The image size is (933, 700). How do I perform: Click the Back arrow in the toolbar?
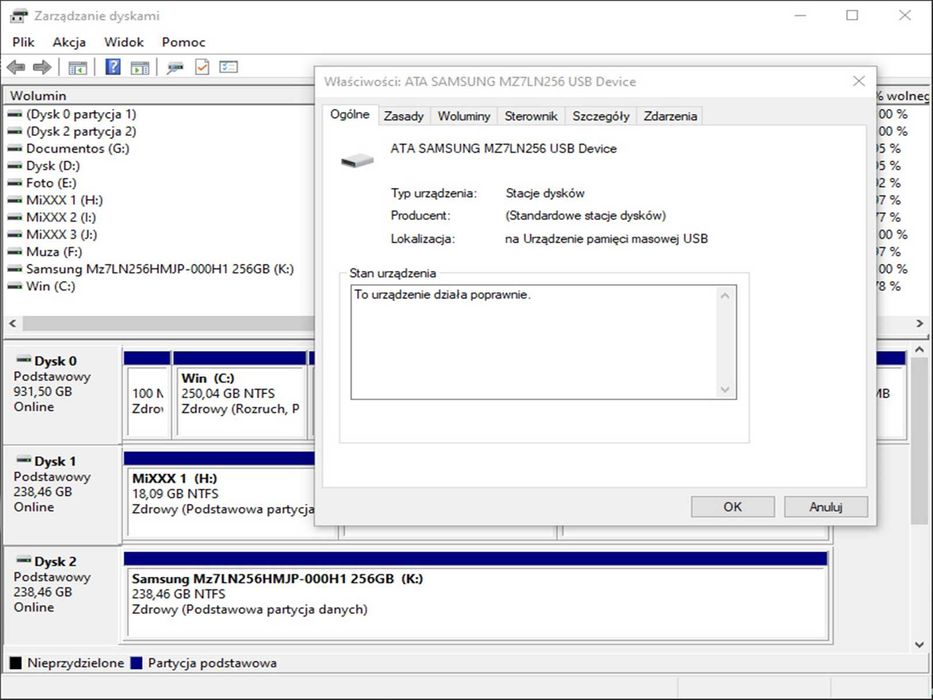click(16, 67)
